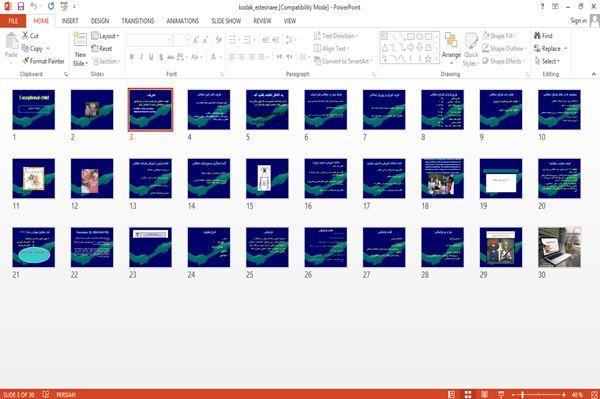Image resolution: width=600 pixels, height=399 pixels.
Task: Toggle Underline formatting
Action: pos(151,57)
